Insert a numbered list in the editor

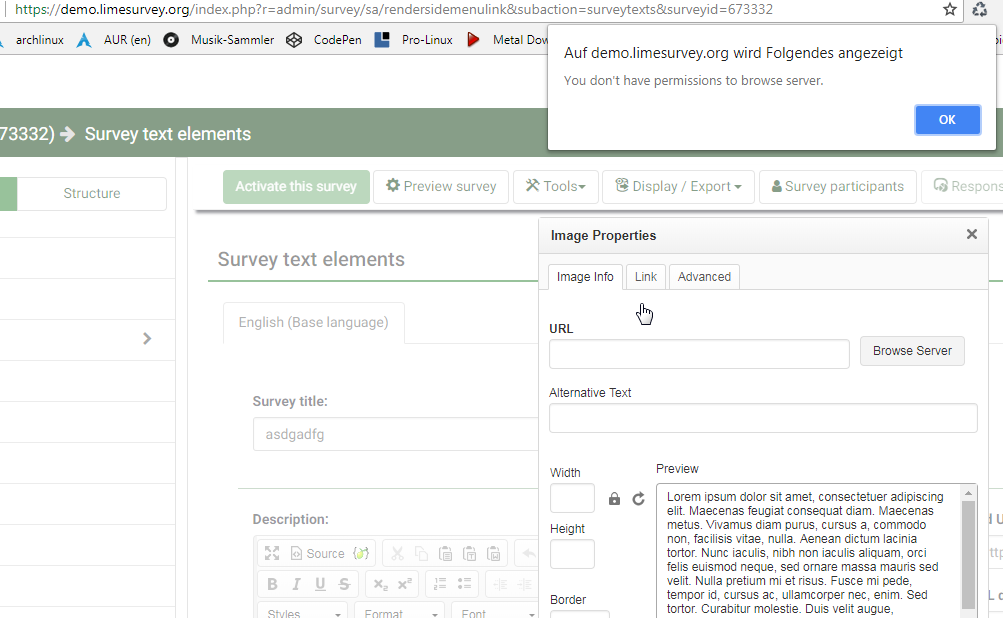[x=438, y=584]
